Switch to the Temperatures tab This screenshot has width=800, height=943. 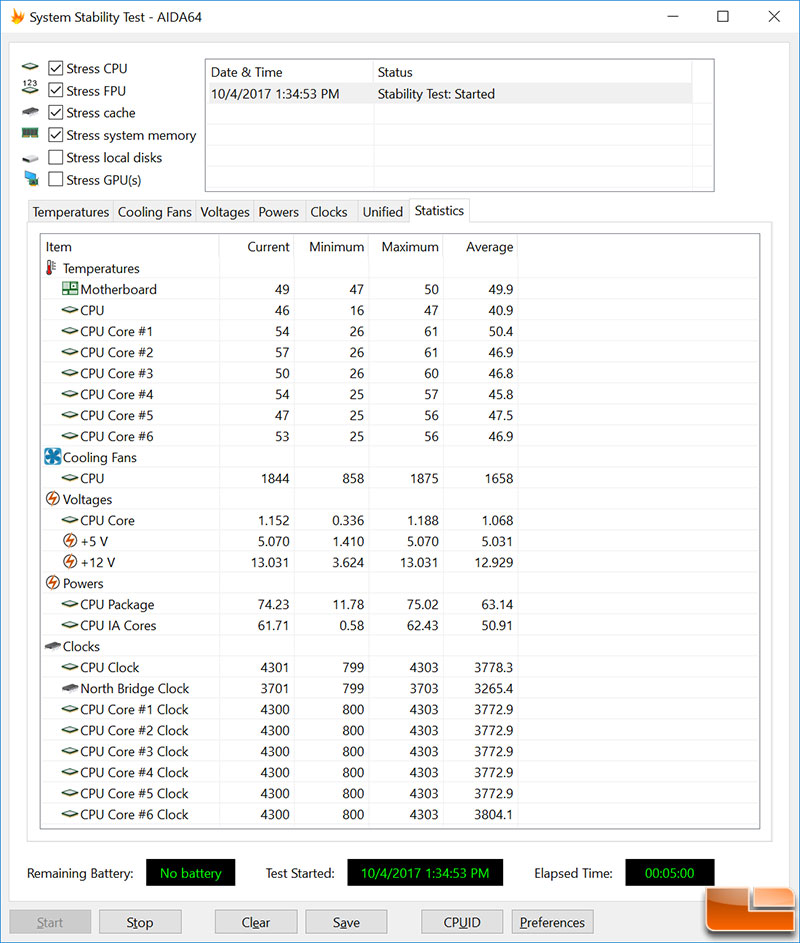[x=71, y=212]
